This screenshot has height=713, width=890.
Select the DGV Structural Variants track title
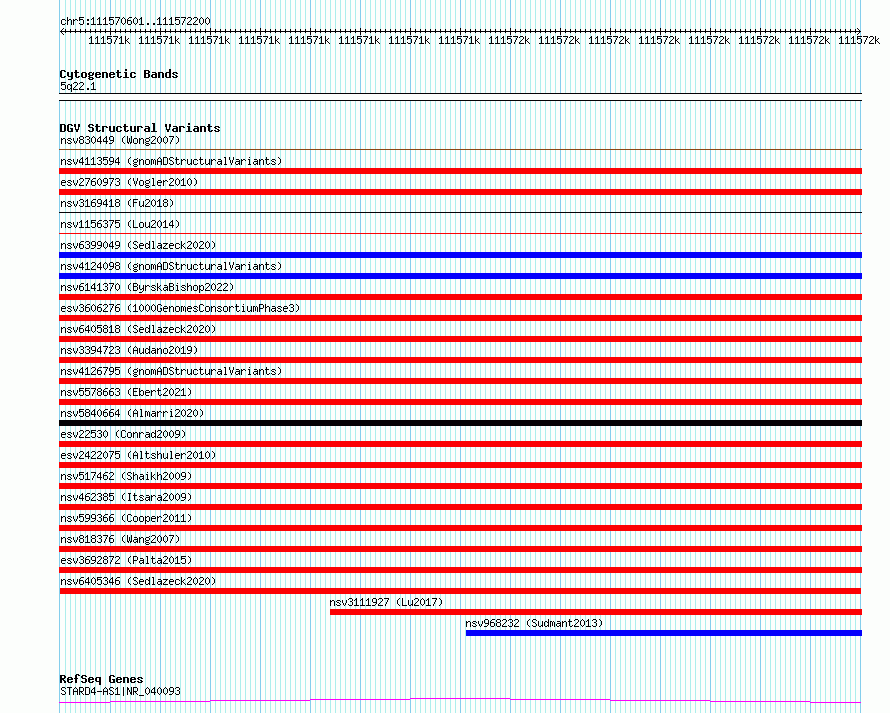coord(140,128)
